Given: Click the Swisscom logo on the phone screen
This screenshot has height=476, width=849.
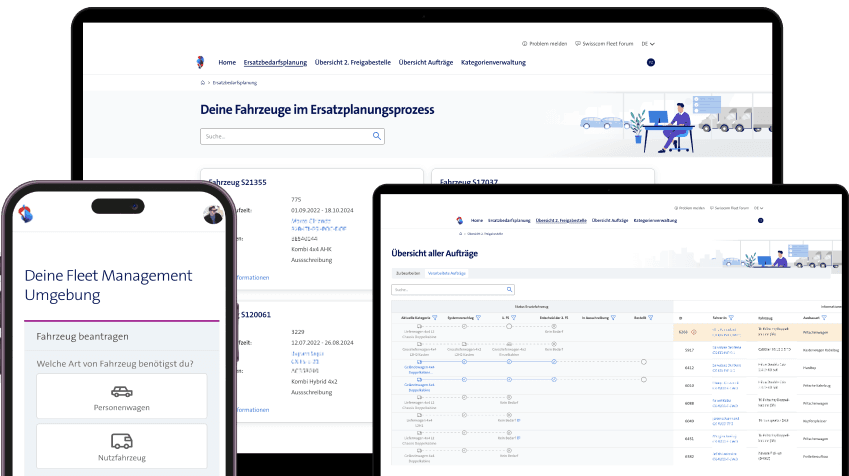Looking at the screenshot, I should 27,213.
